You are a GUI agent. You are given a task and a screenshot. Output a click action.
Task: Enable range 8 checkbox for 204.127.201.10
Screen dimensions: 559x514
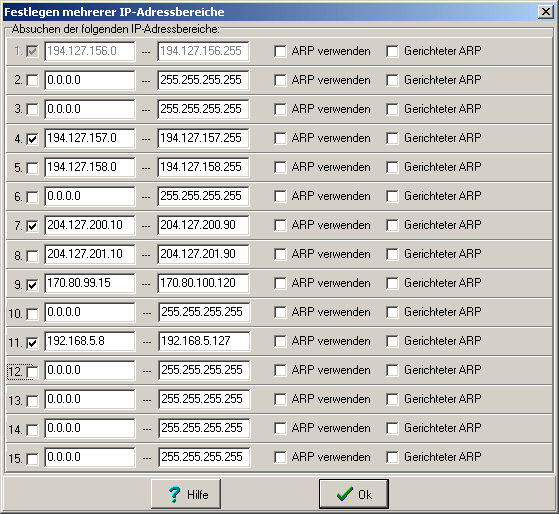click(x=32, y=255)
